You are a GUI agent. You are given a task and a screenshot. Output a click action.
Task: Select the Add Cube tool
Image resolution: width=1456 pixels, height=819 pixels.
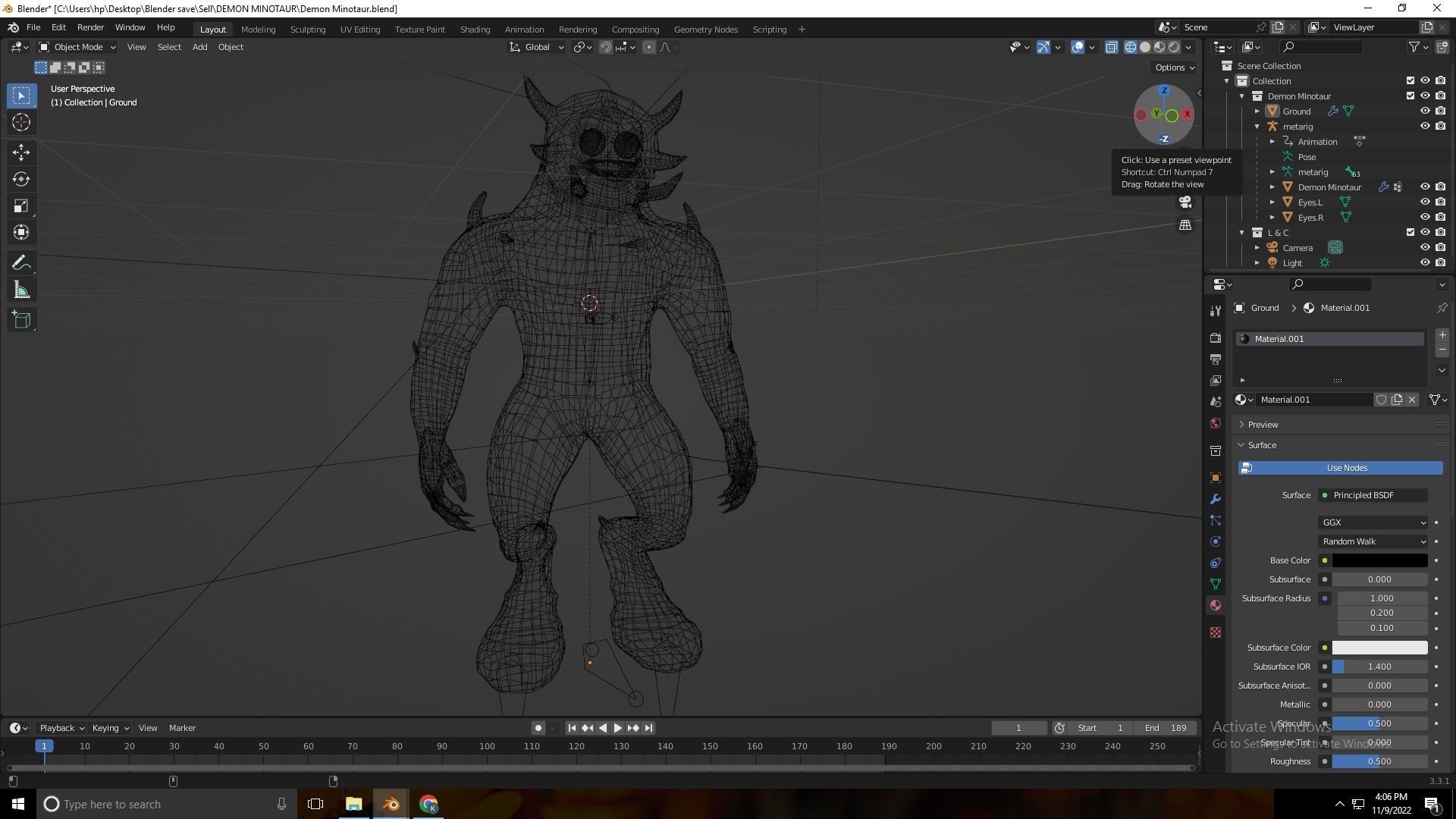point(21,319)
